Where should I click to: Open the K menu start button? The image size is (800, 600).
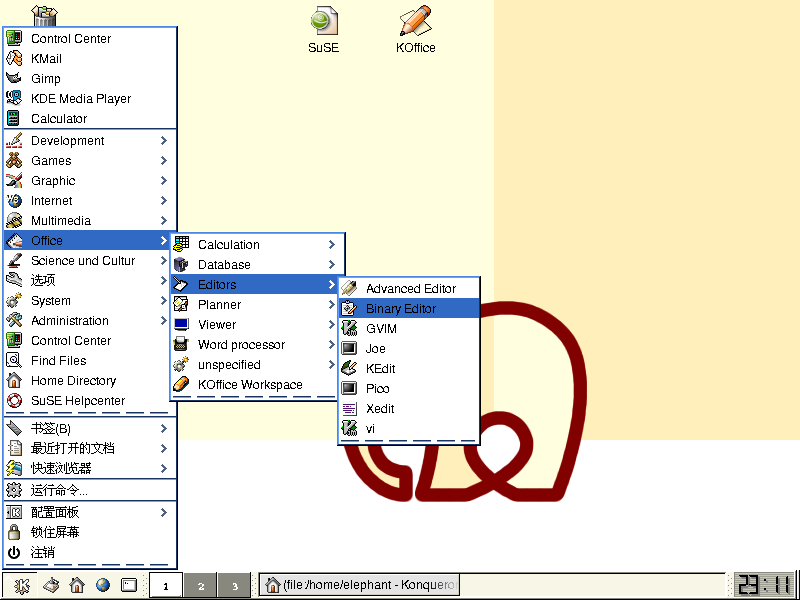coord(20,585)
